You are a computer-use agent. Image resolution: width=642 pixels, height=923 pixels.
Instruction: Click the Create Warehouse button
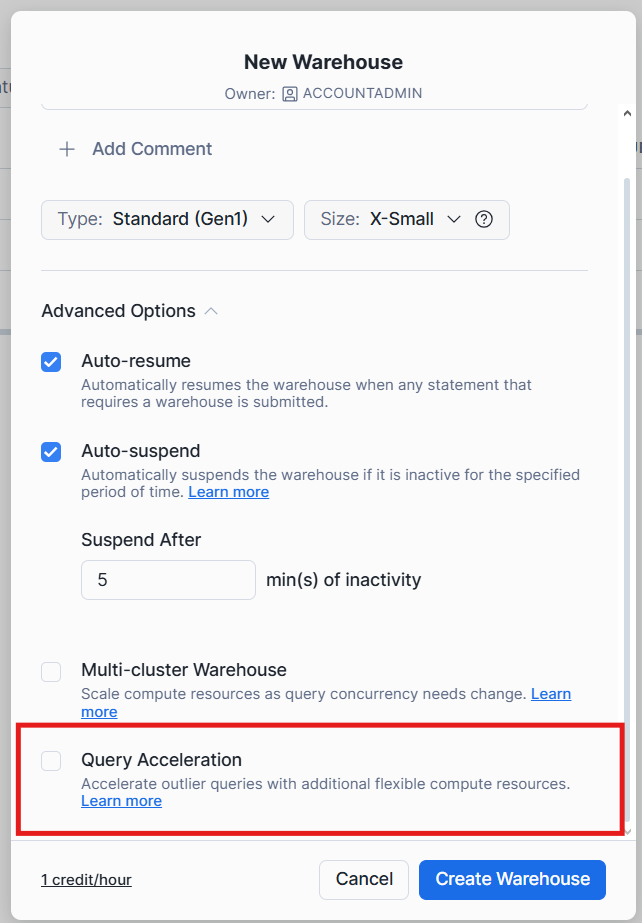tap(512, 879)
